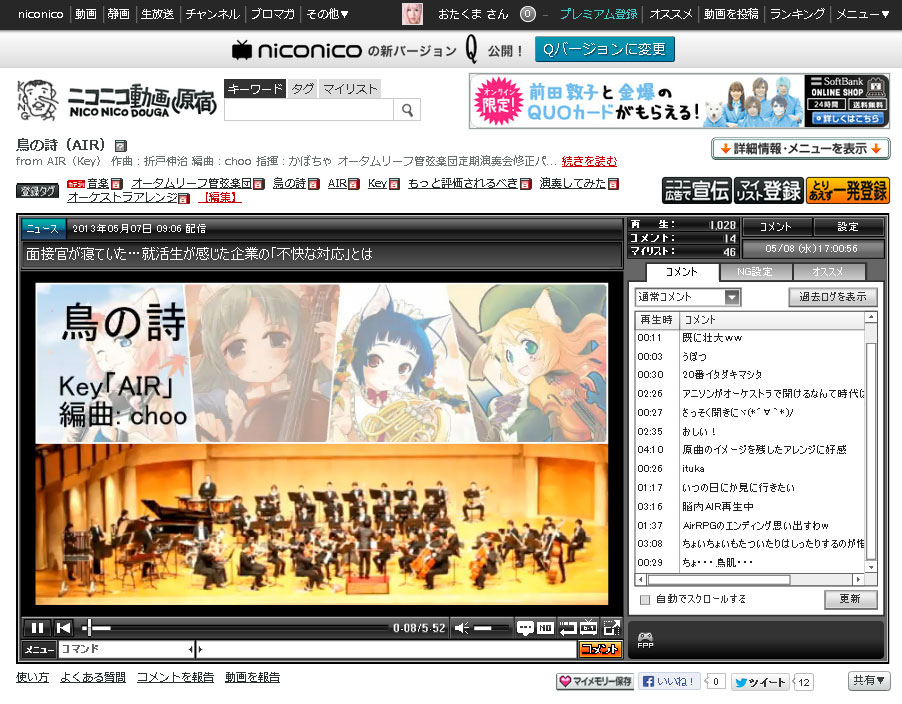Open dictionary icon next to Key tag
Viewport: 902px width, 704px height.
pos(394,183)
